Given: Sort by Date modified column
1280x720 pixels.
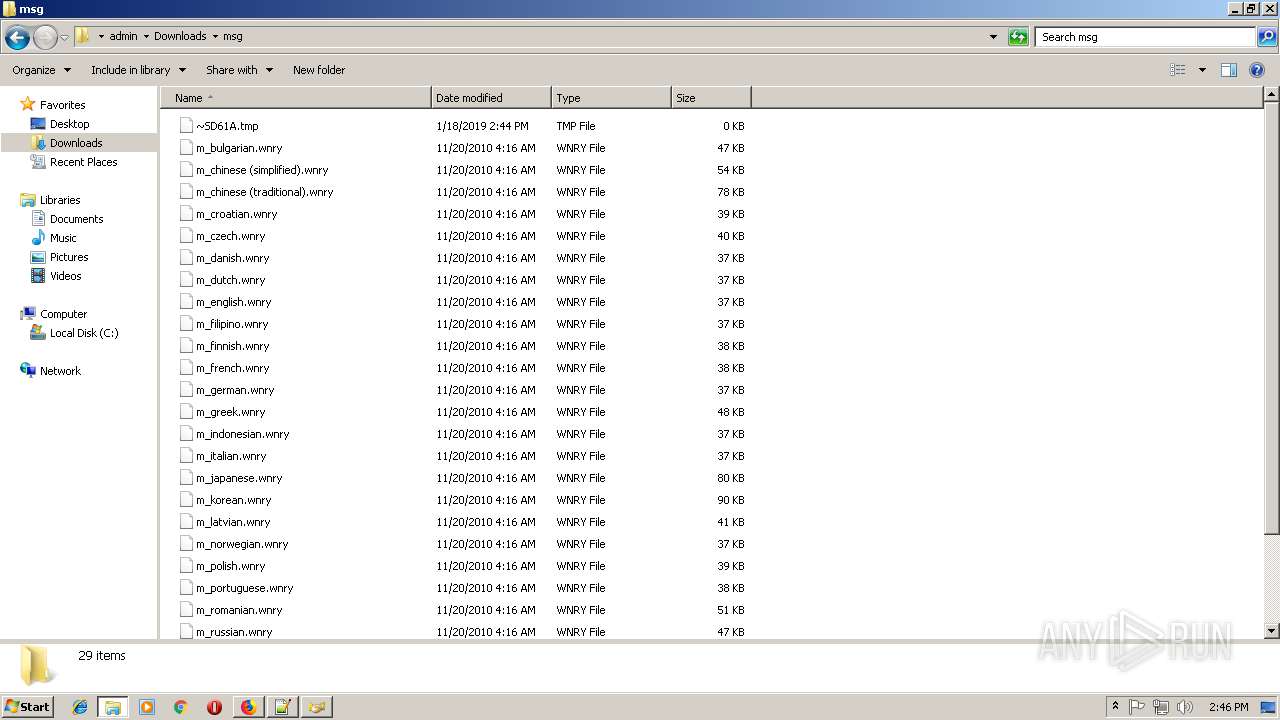Looking at the screenshot, I should coord(491,98).
